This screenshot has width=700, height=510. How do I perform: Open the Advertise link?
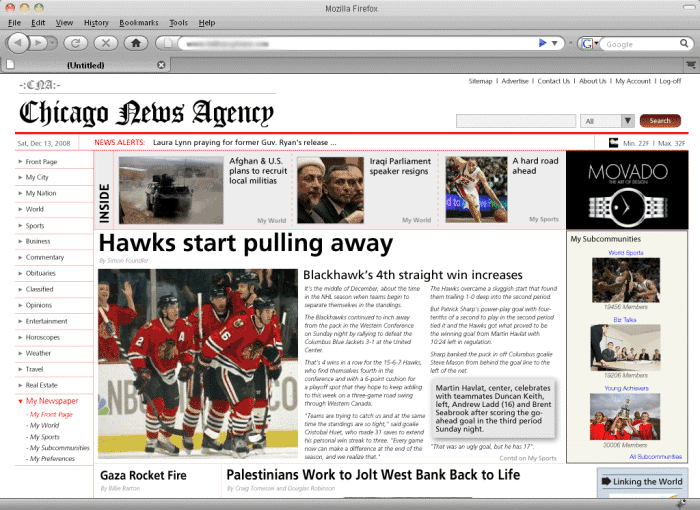pyautogui.click(x=515, y=81)
